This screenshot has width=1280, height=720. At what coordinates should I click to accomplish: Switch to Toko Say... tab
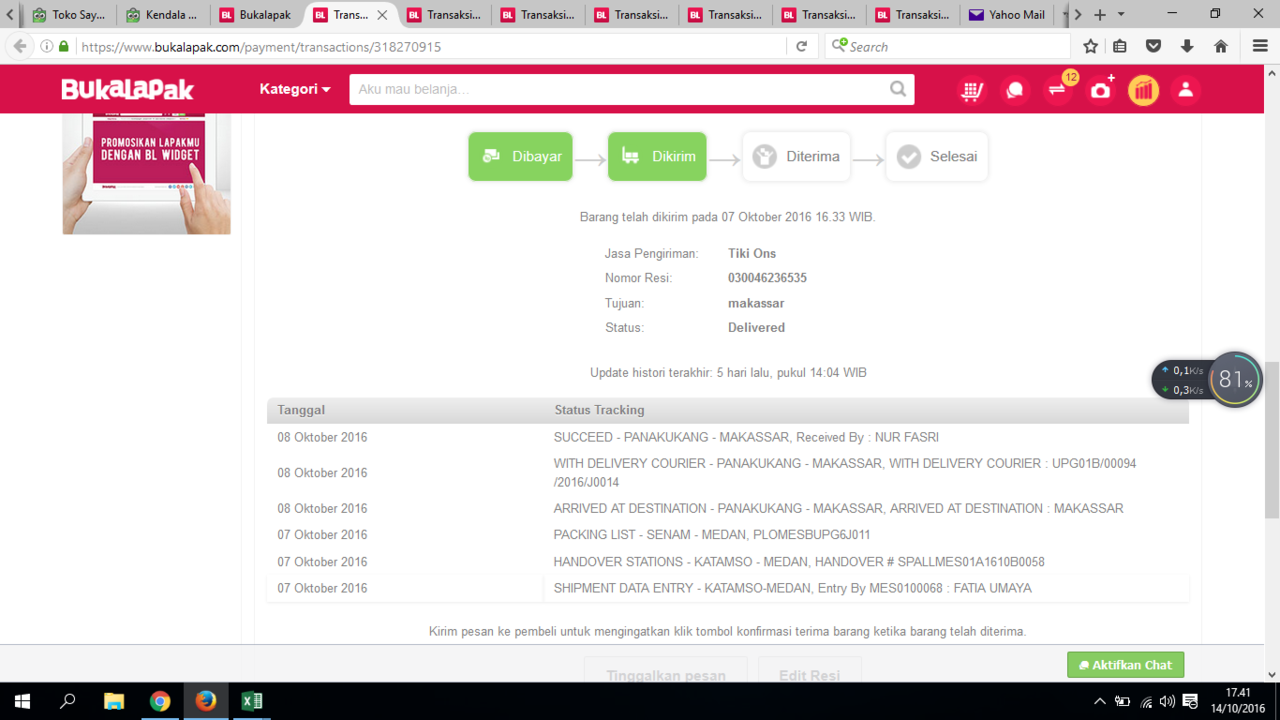point(69,15)
